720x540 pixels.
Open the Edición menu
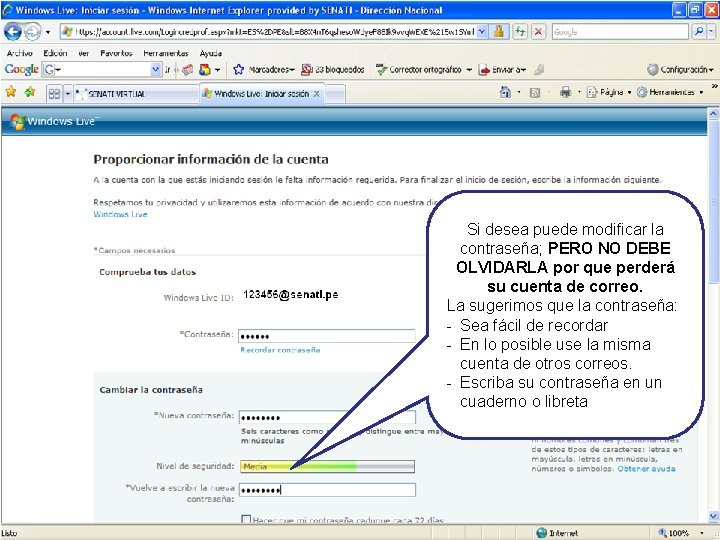click(x=55, y=53)
